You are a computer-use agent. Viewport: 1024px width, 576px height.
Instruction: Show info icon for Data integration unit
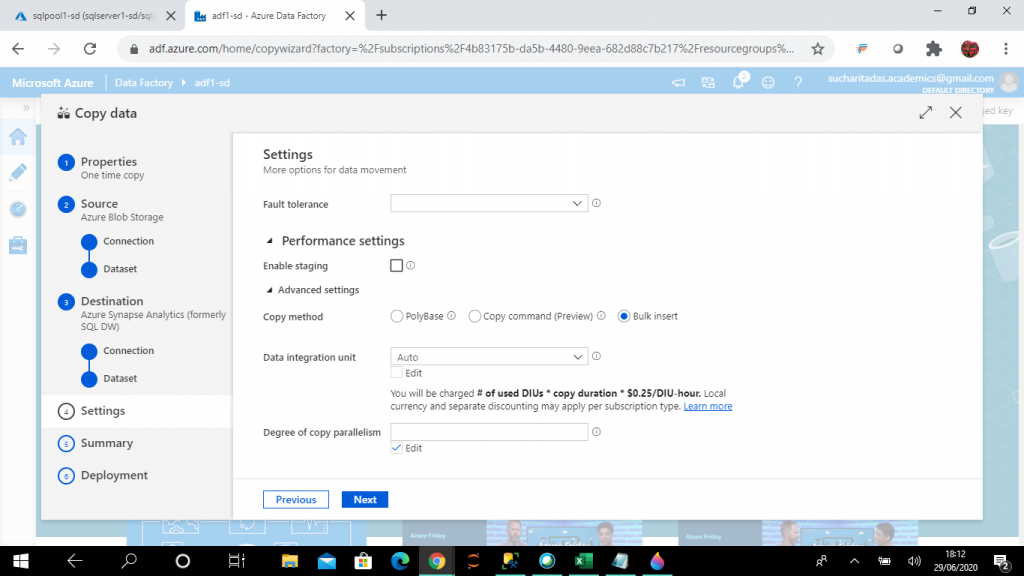pos(596,356)
